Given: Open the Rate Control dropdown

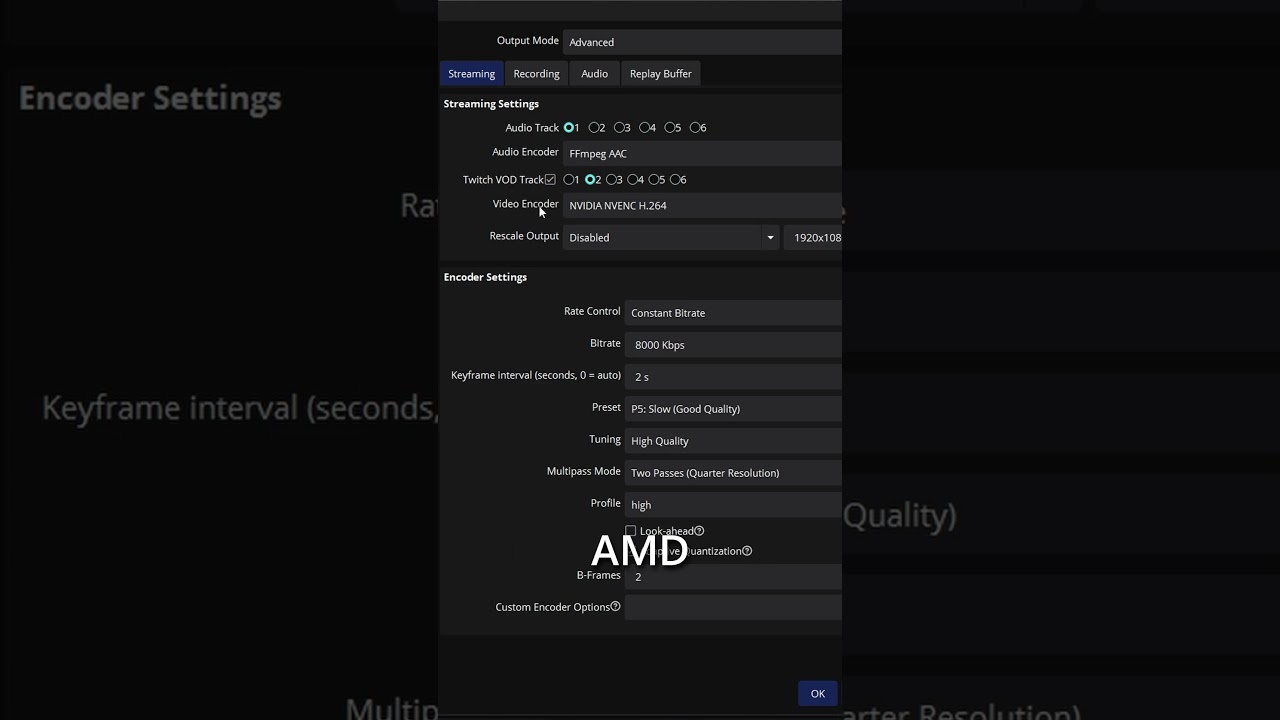Looking at the screenshot, I should pos(733,313).
